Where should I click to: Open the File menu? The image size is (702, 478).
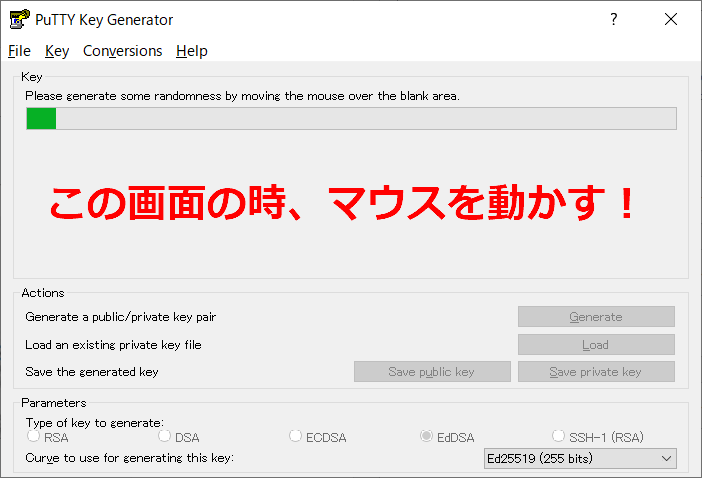pos(19,51)
